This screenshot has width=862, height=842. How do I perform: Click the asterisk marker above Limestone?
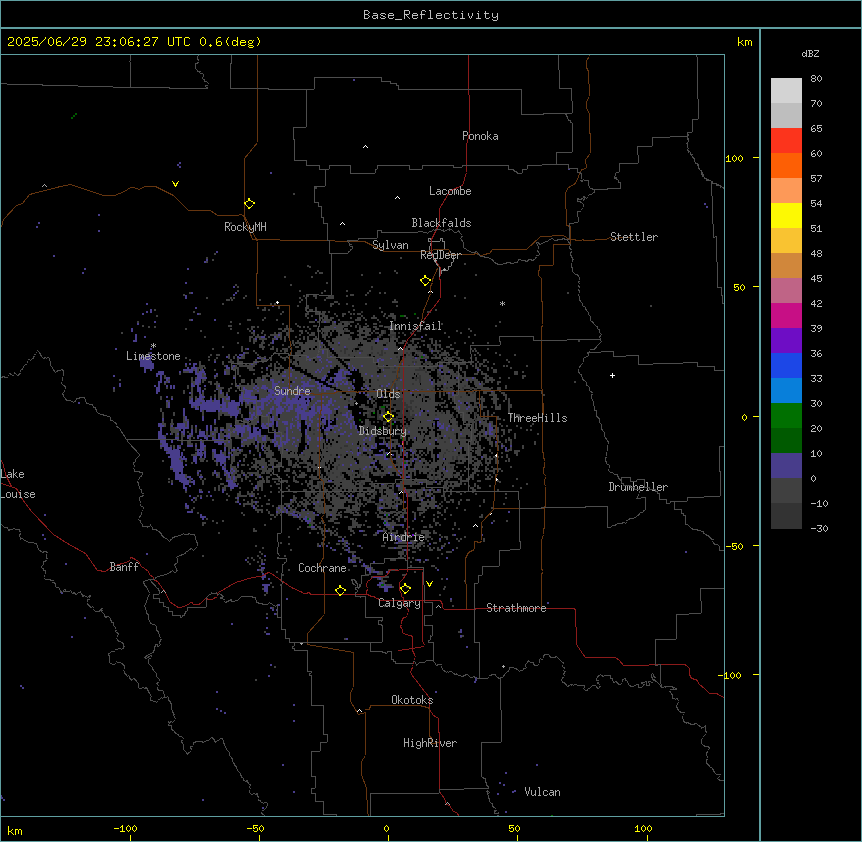pyautogui.click(x=153, y=346)
